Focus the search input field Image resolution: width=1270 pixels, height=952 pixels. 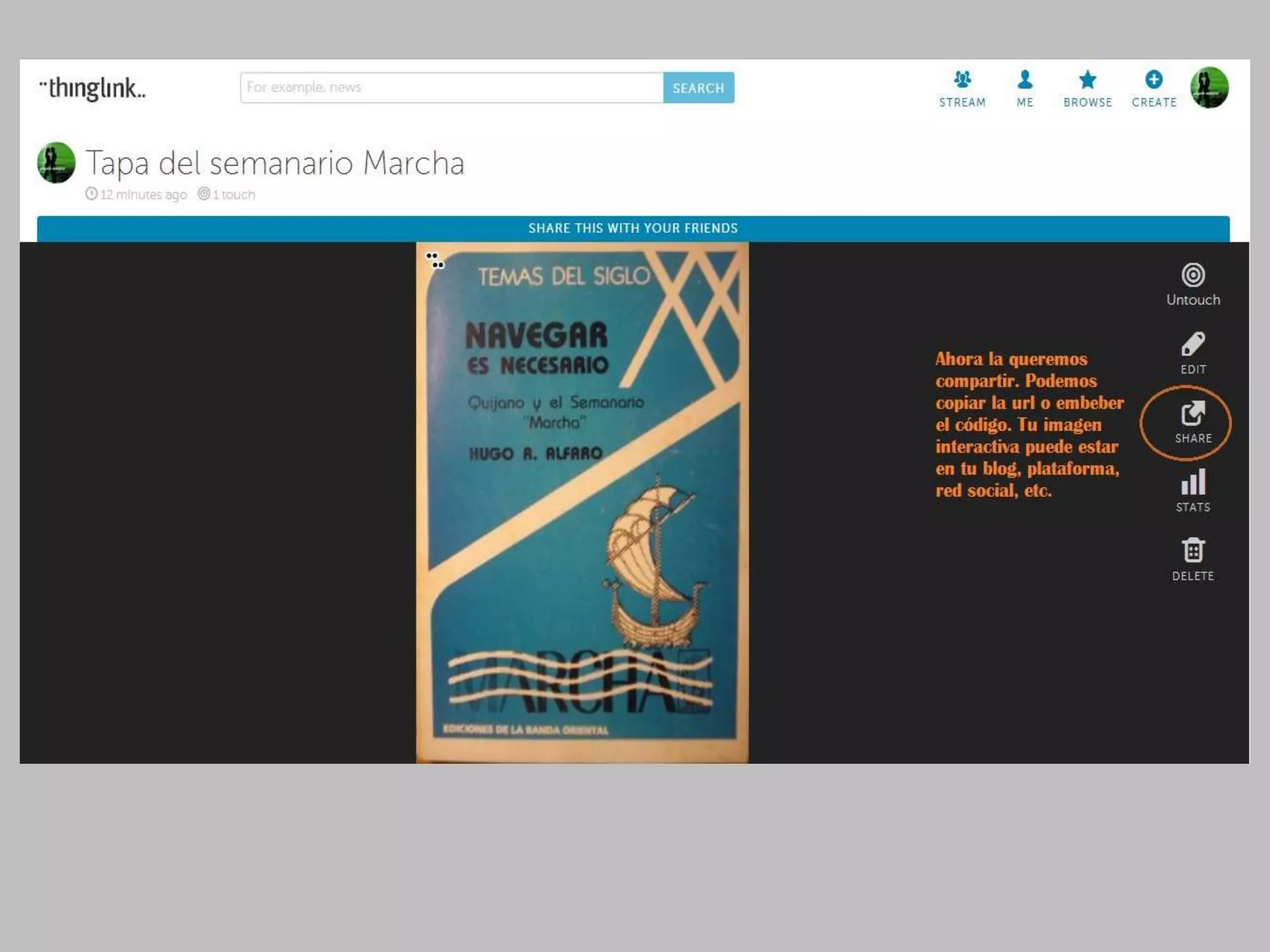click(451, 87)
